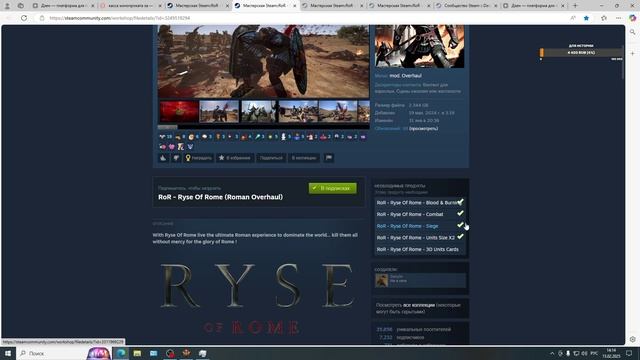Open a new browser tab

(x=575, y=6)
